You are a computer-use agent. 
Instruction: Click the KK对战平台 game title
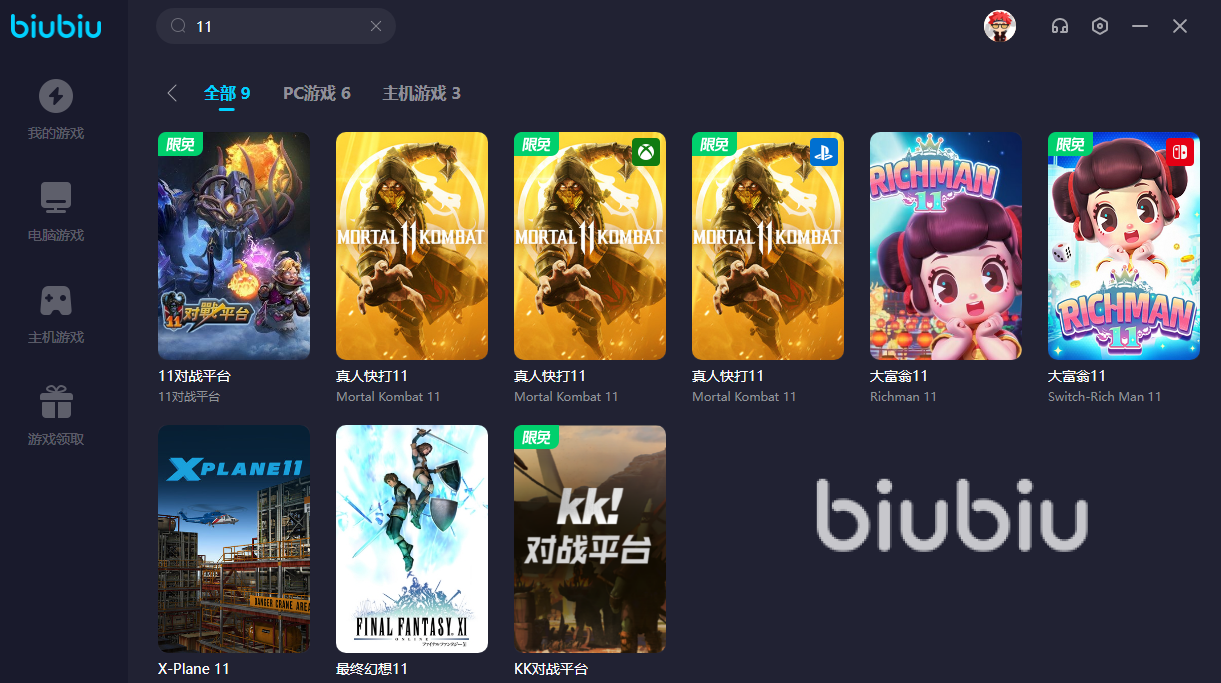point(551,669)
